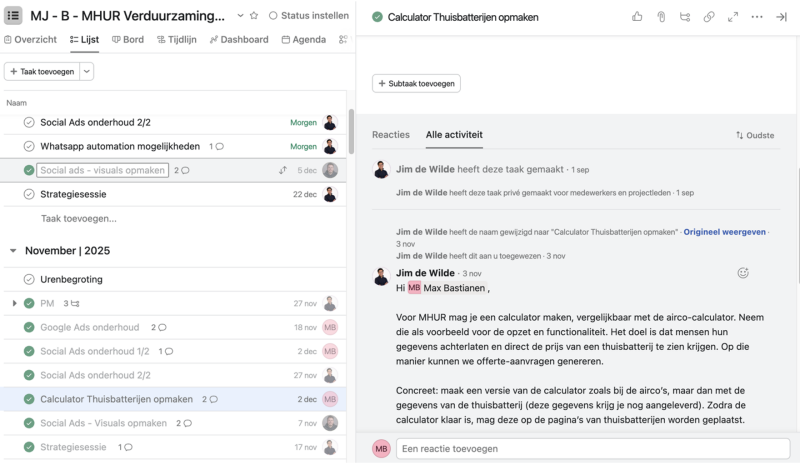Click the Origineel weergeven link
Screen dimensions: 800x470
pos(724,232)
